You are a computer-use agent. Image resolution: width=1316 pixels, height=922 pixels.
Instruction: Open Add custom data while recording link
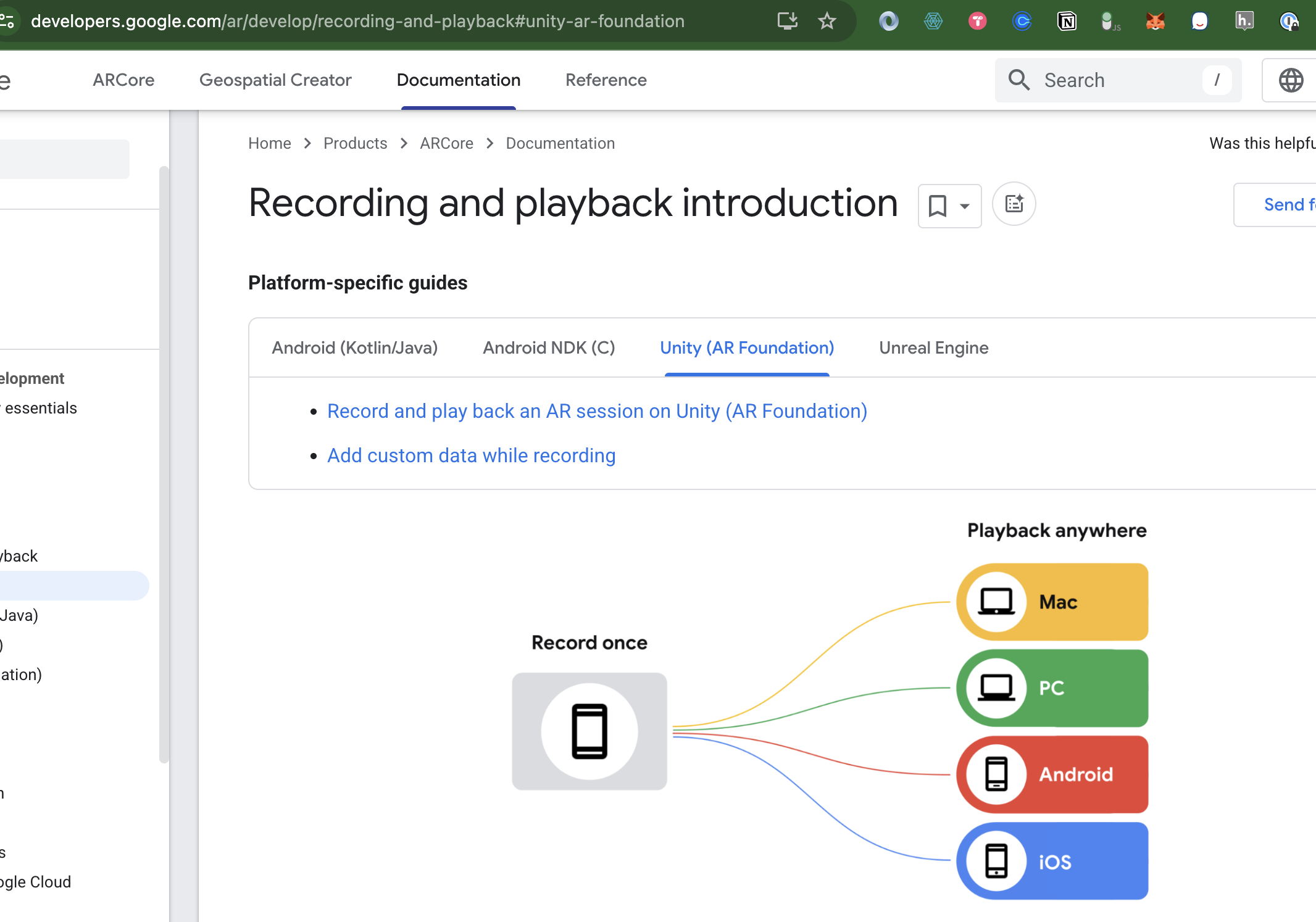471,455
